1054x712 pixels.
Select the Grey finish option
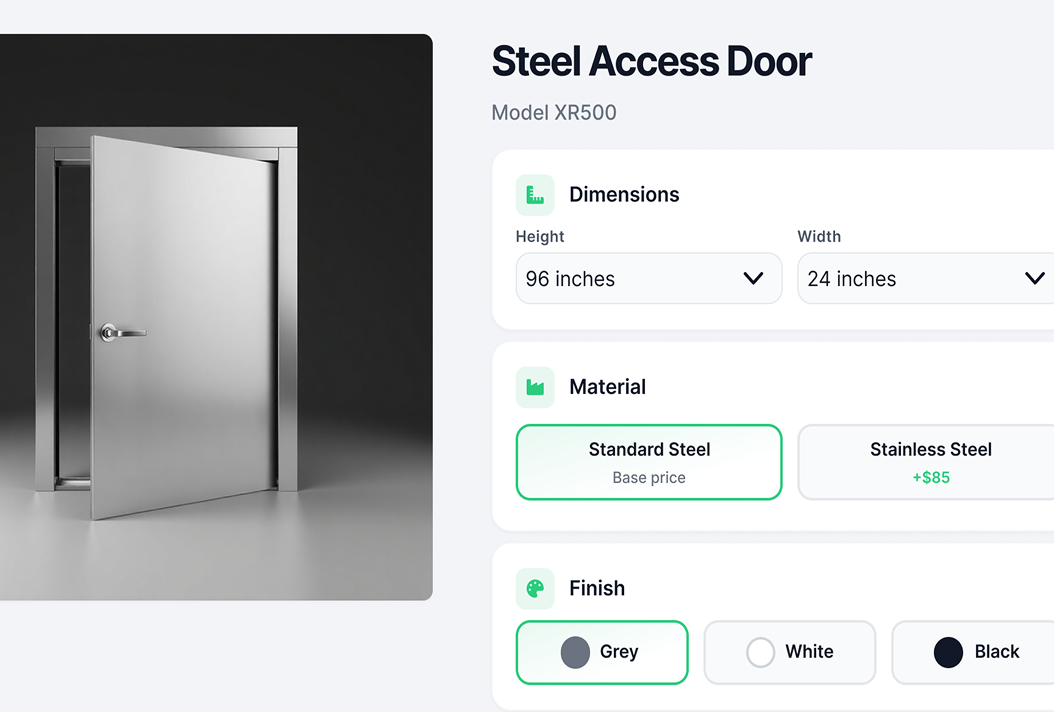(x=602, y=652)
